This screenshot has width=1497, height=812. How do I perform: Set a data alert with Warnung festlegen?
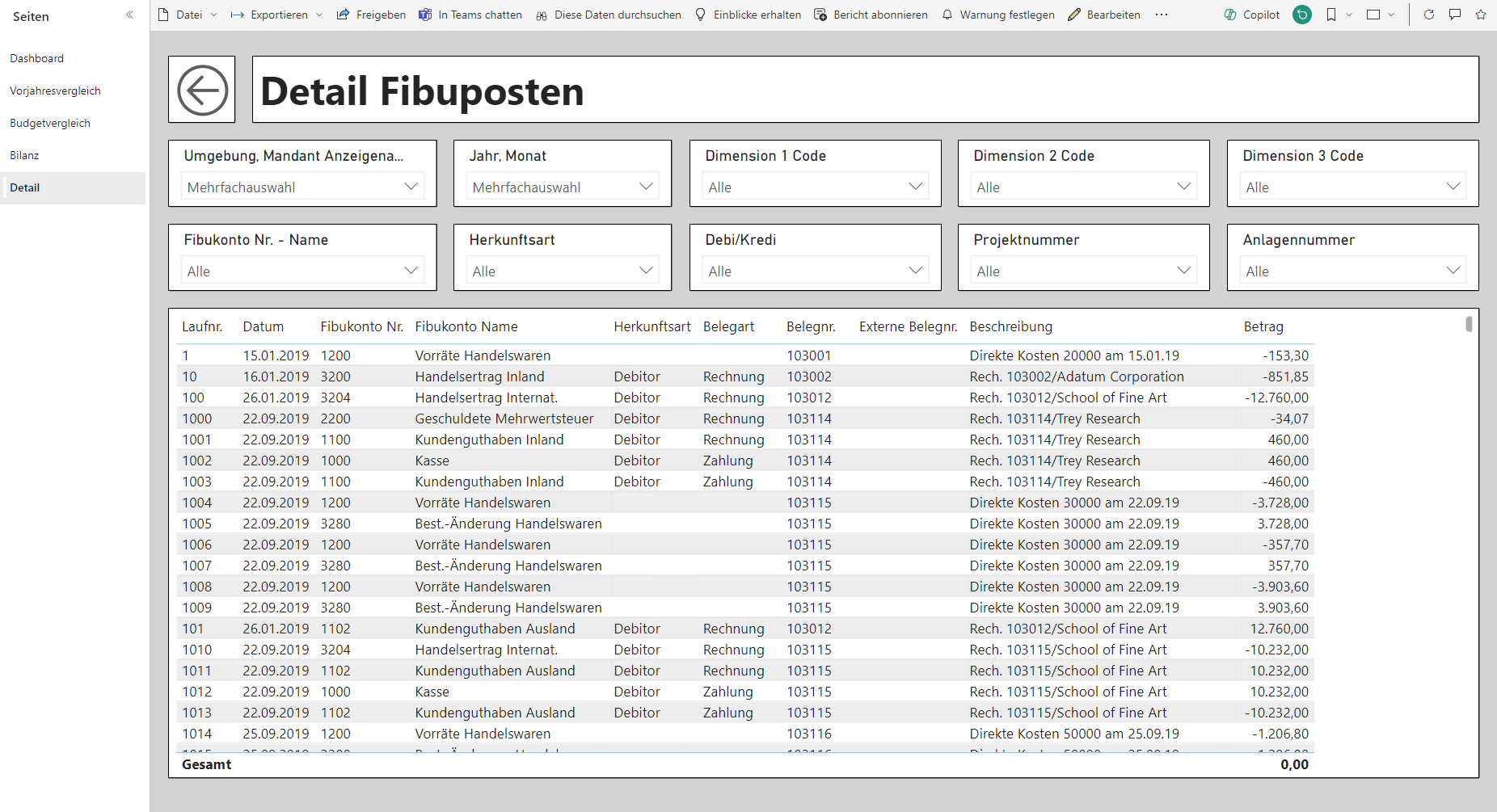tap(997, 15)
